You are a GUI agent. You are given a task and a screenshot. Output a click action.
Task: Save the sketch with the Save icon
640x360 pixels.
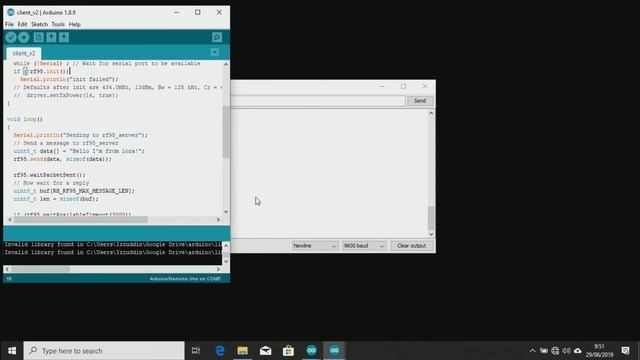click(64, 38)
